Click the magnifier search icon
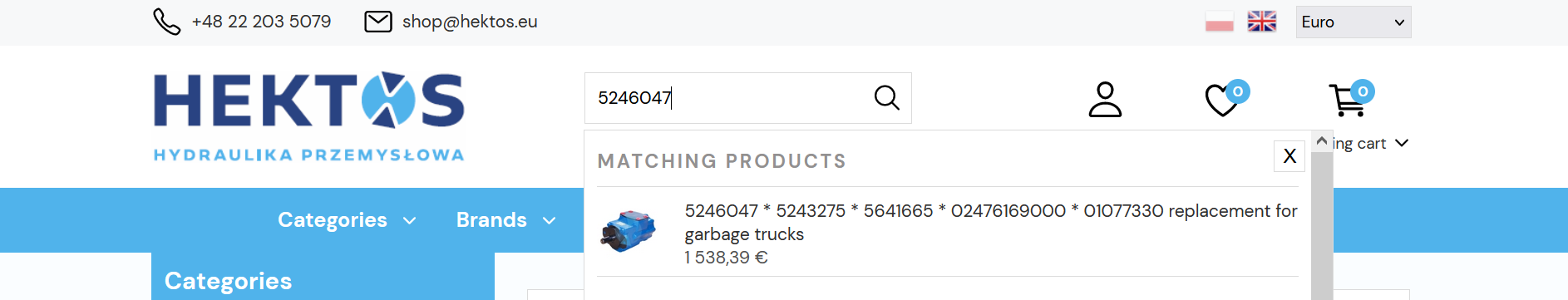The image size is (1568, 300). click(887, 98)
